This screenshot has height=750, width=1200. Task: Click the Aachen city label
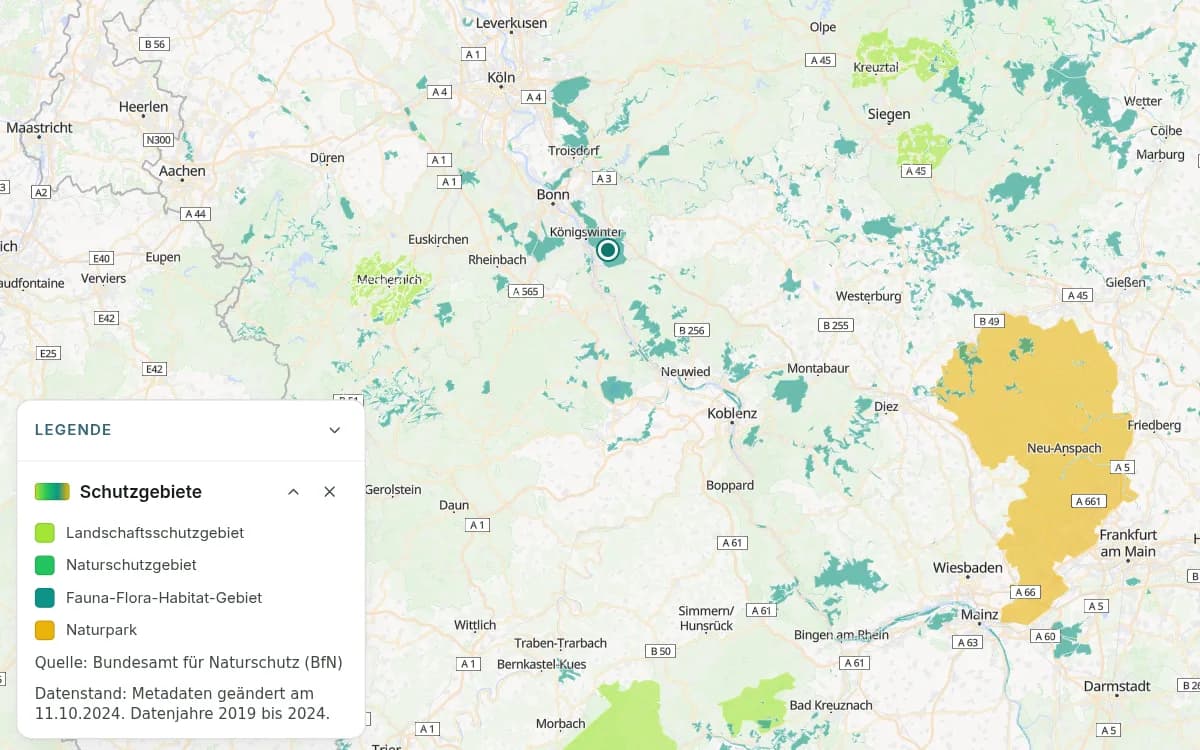tap(182, 171)
